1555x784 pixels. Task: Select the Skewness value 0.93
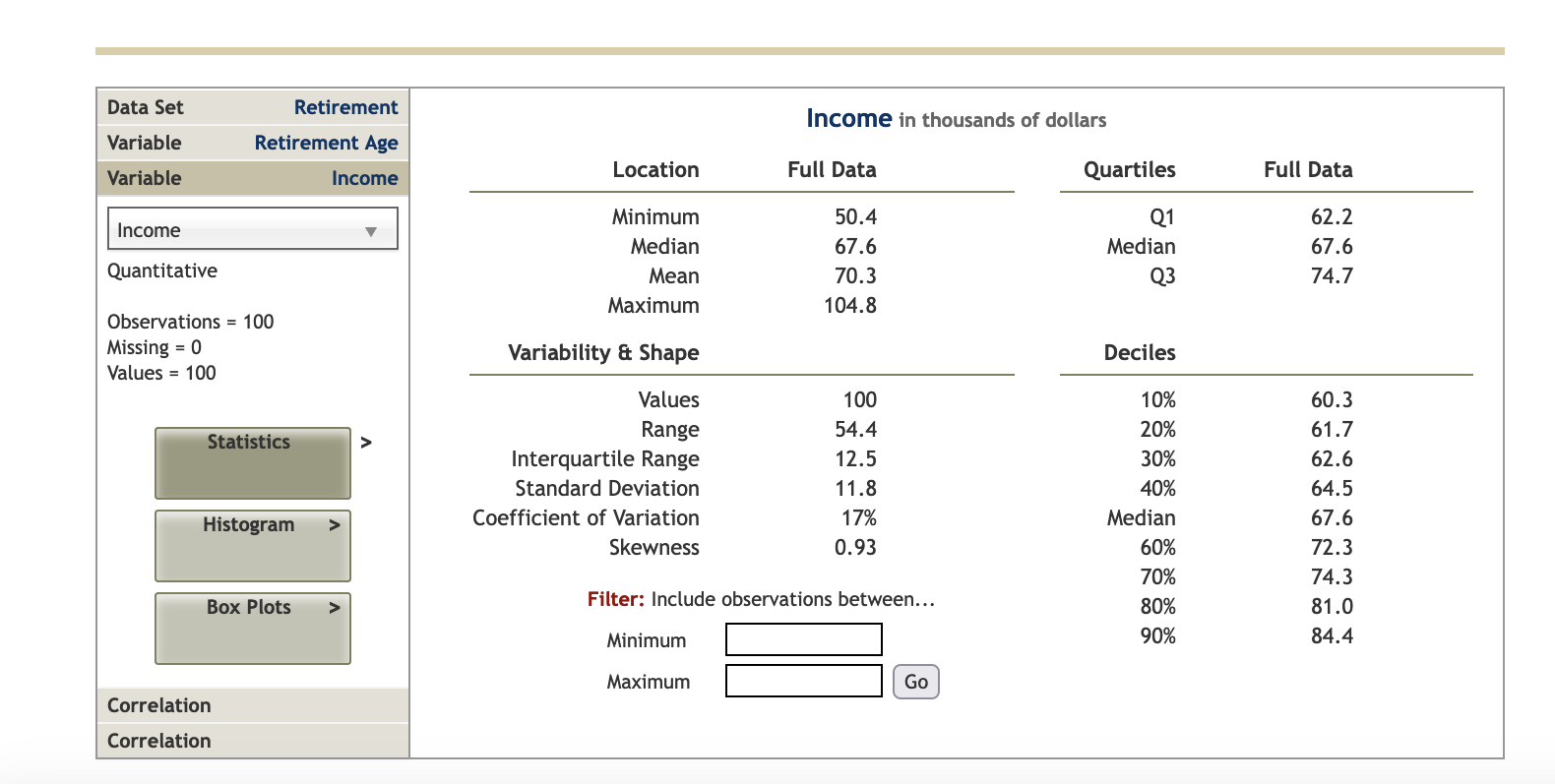[855, 547]
